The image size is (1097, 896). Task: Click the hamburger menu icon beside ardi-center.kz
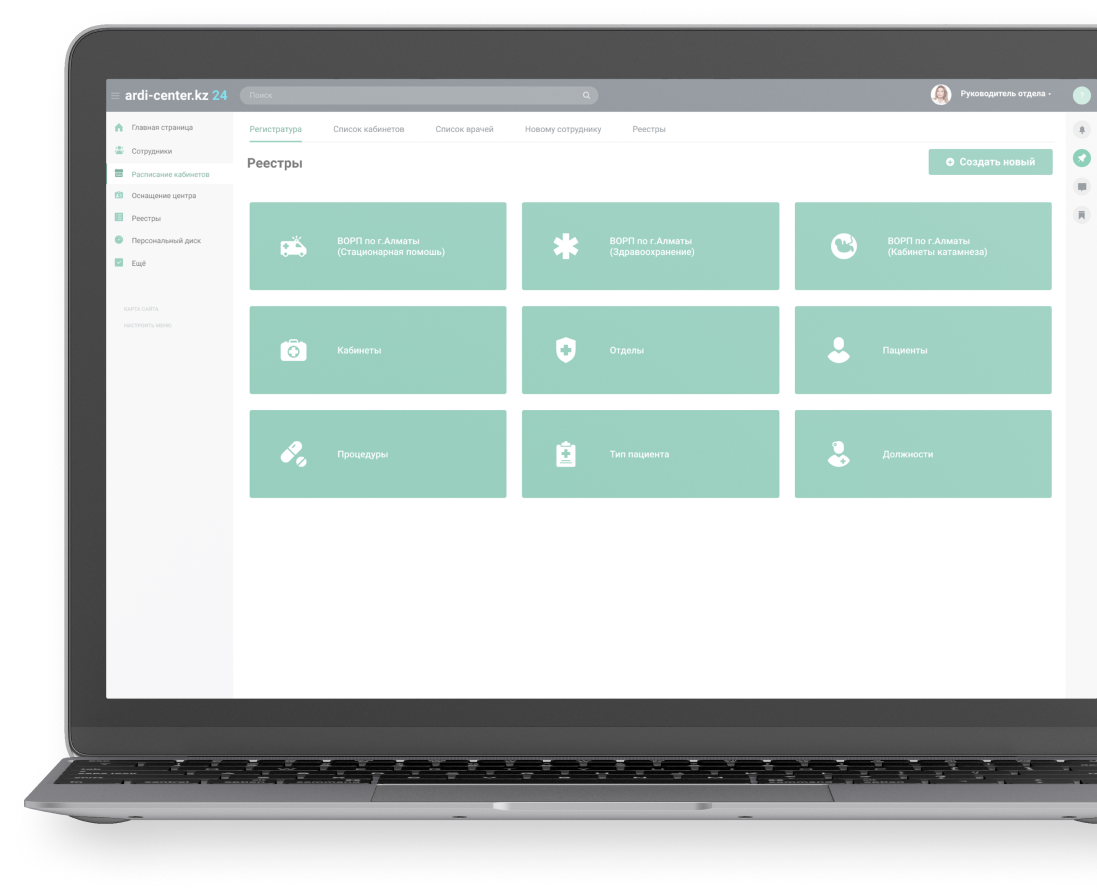pyautogui.click(x=115, y=96)
